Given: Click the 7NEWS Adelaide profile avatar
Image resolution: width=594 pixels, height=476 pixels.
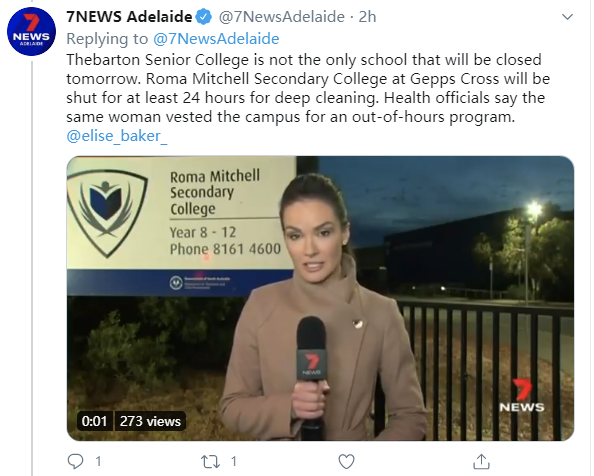Looking at the screenshot, I should 31,31.
